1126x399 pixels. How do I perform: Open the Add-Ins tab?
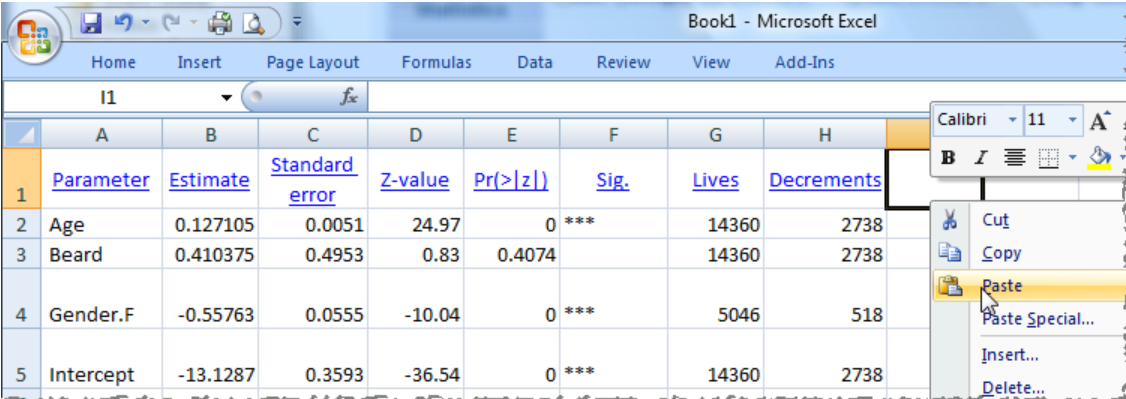[x=805, y=62]
